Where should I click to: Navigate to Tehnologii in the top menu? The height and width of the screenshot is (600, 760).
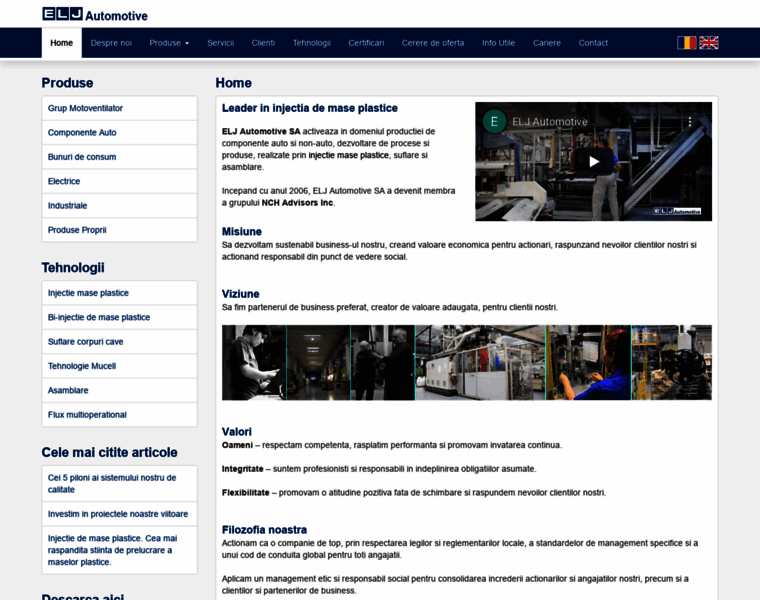click(x=312, y=43)
